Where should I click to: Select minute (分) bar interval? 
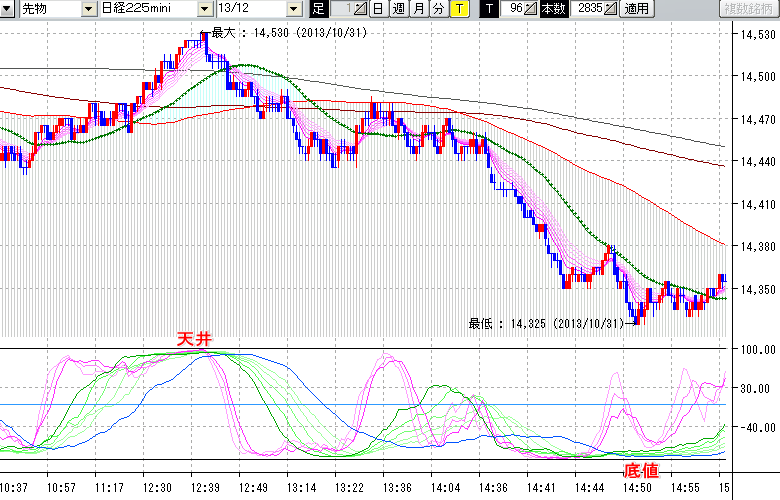tap(438, 9)
